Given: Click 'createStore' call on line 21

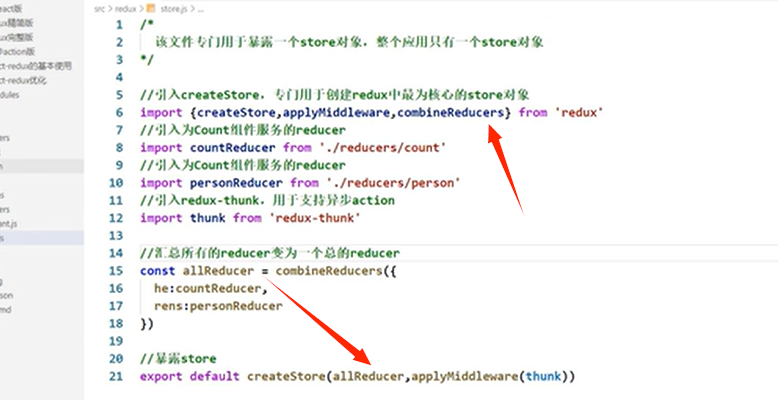Looking at the screenshot, I should point(286,376).
